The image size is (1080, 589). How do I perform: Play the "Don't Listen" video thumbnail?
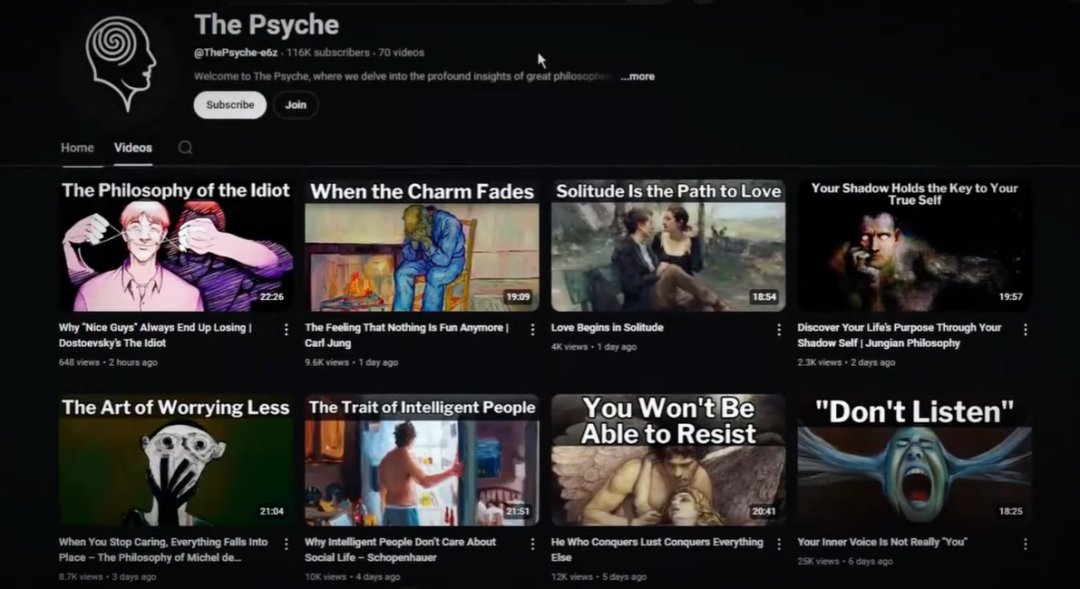pyautogui.click(x=914, y=460)
